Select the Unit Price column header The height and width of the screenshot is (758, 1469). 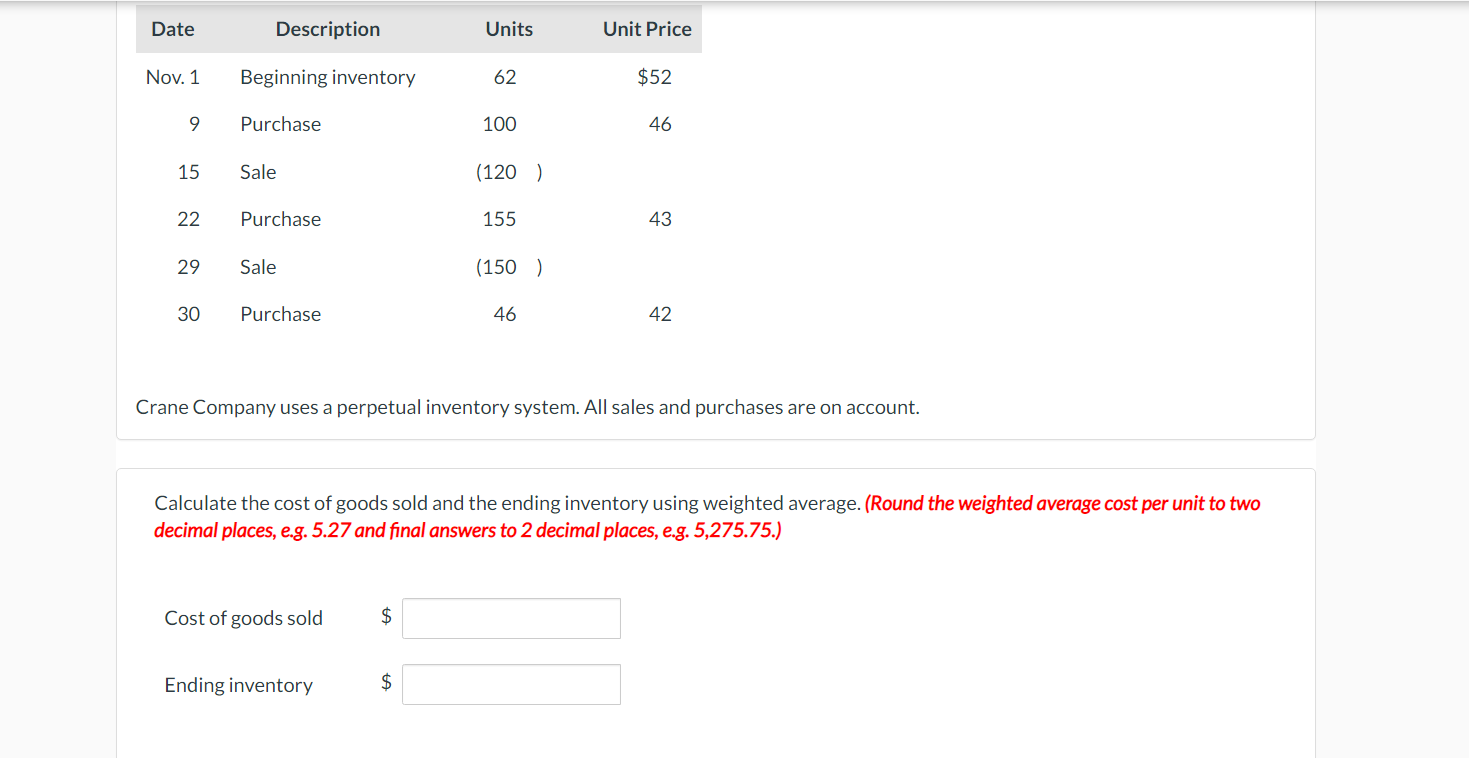click(x=646, y=29)
